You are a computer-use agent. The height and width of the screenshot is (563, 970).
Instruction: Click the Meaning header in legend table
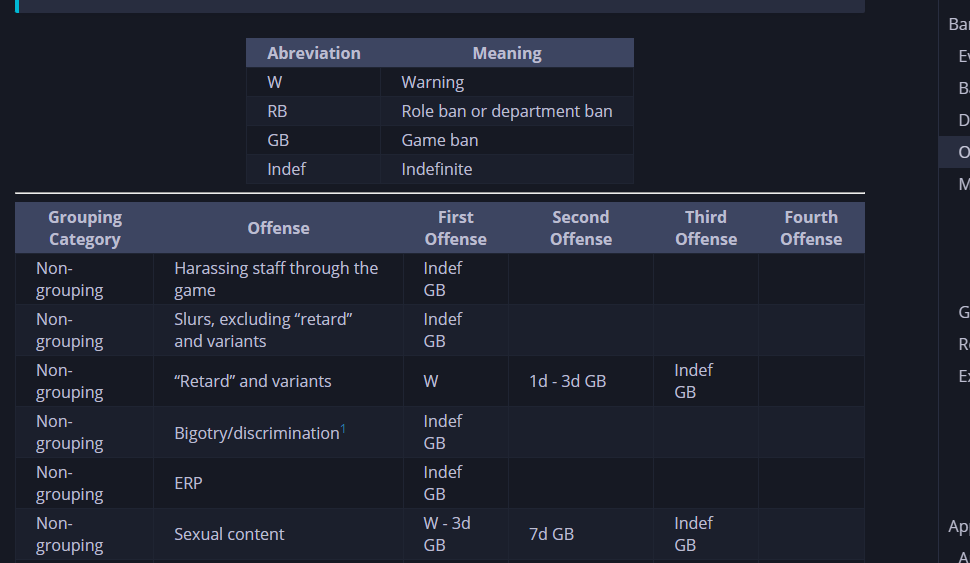[507, 53]
